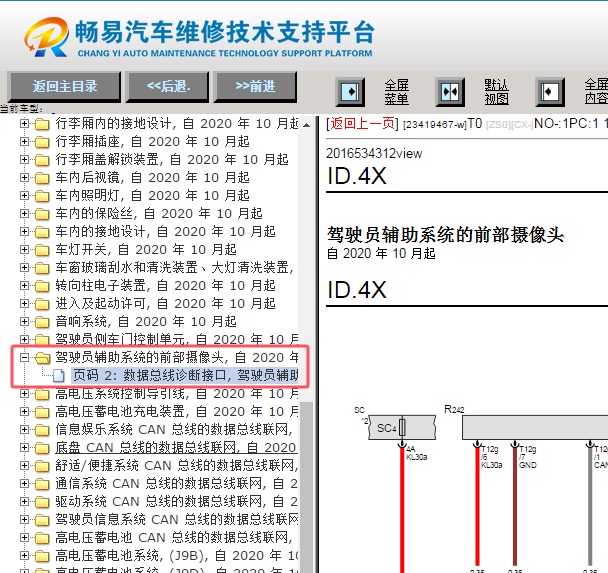Click the tree scrollbar up arrow
This screenshot has height=573, width=608.
pos(306,125)
